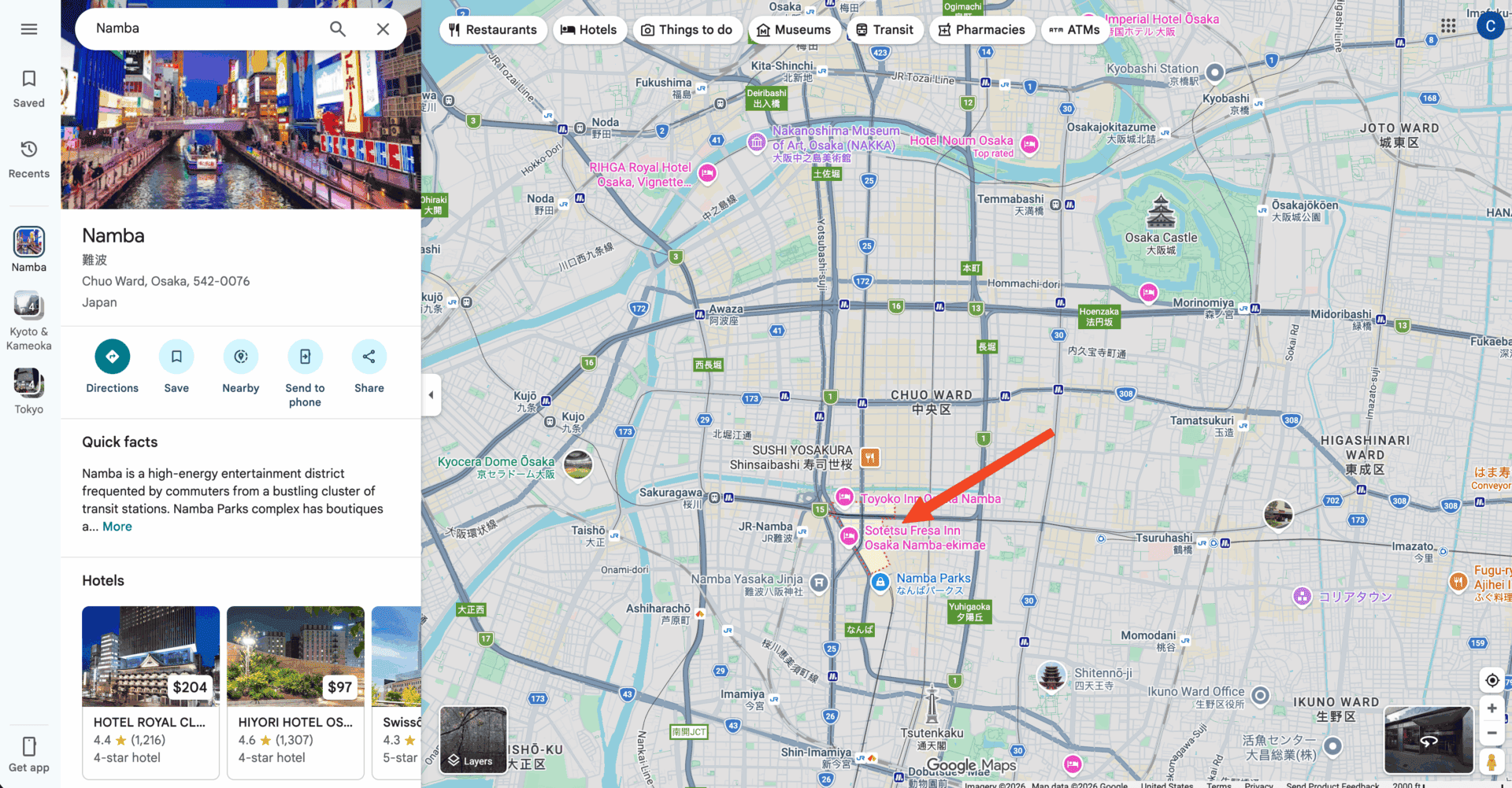
Task: Send Namba to phone
Action: point(305,357)
